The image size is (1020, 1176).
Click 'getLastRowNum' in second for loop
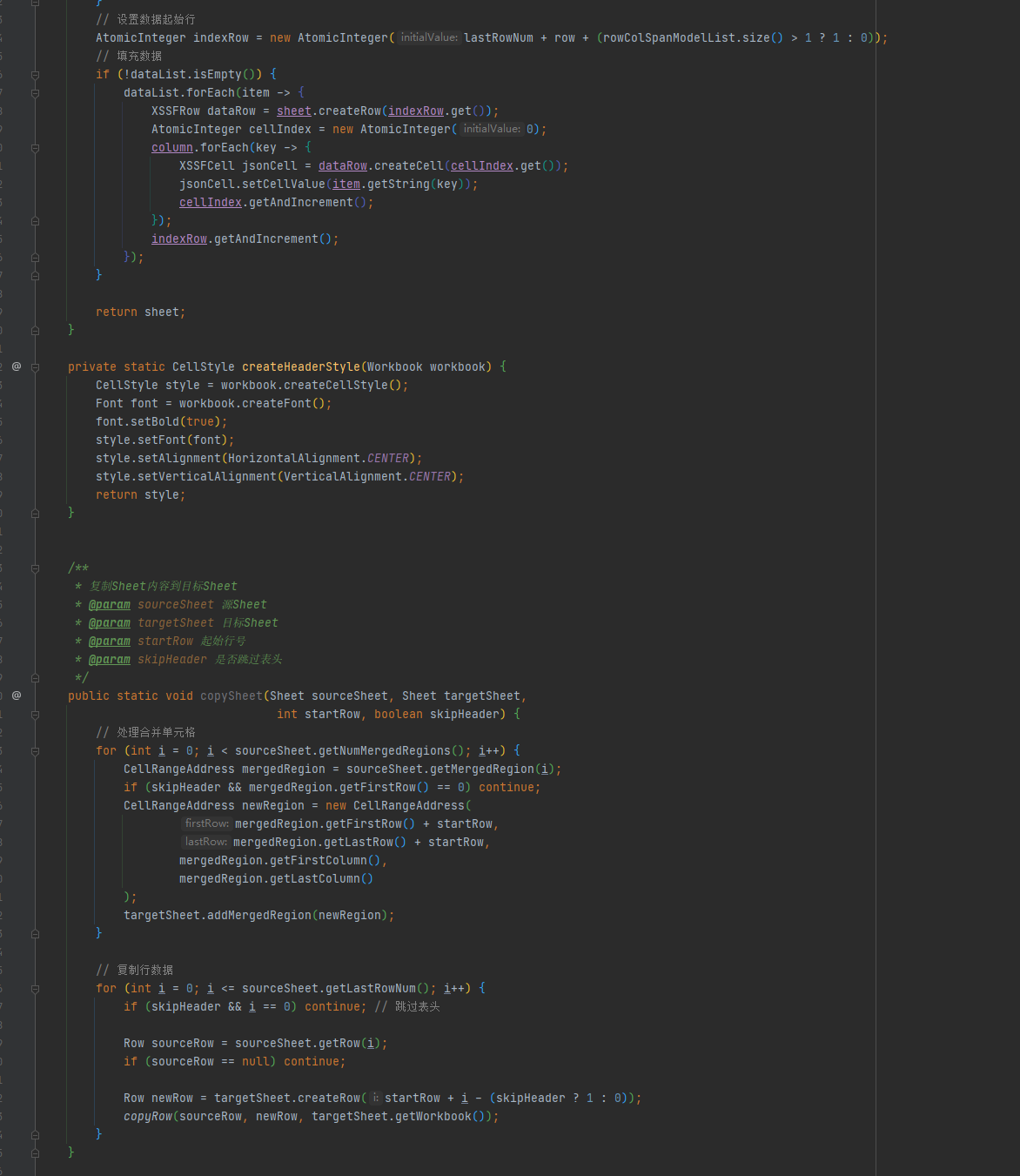tap(371, 989)
